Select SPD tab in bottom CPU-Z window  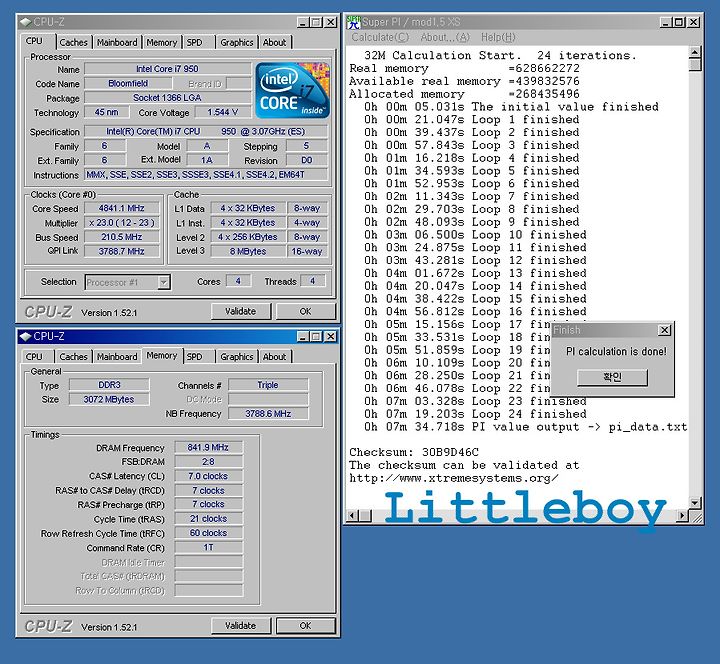[x=195, y=357]
